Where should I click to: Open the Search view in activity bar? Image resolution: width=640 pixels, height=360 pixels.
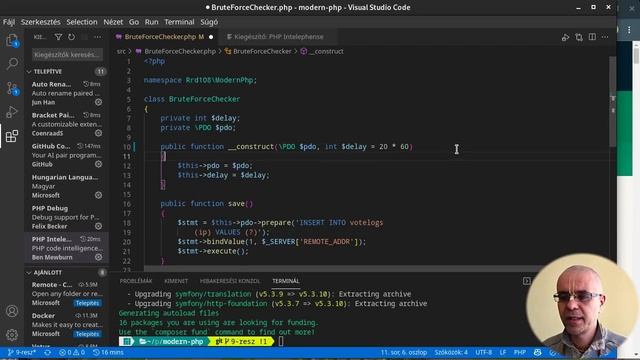(x=12, y=64)
